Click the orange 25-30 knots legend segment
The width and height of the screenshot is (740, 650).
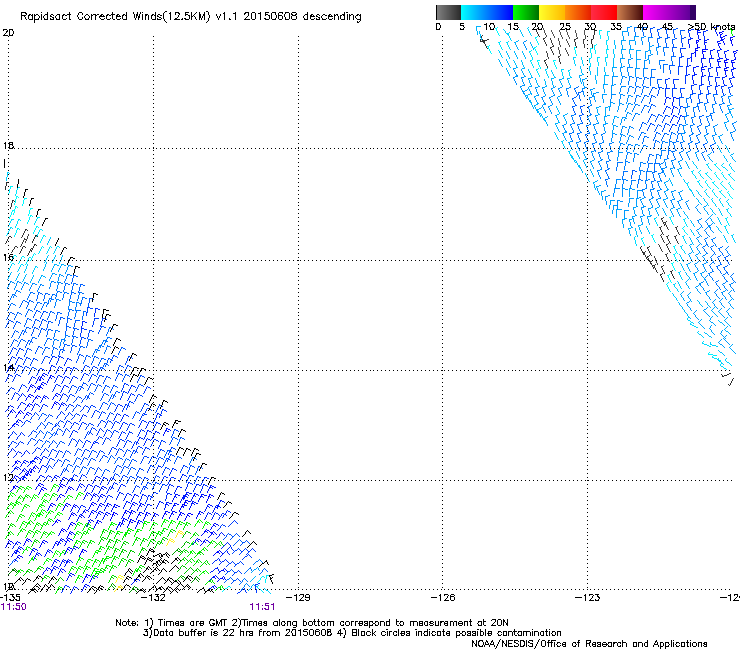578,12
